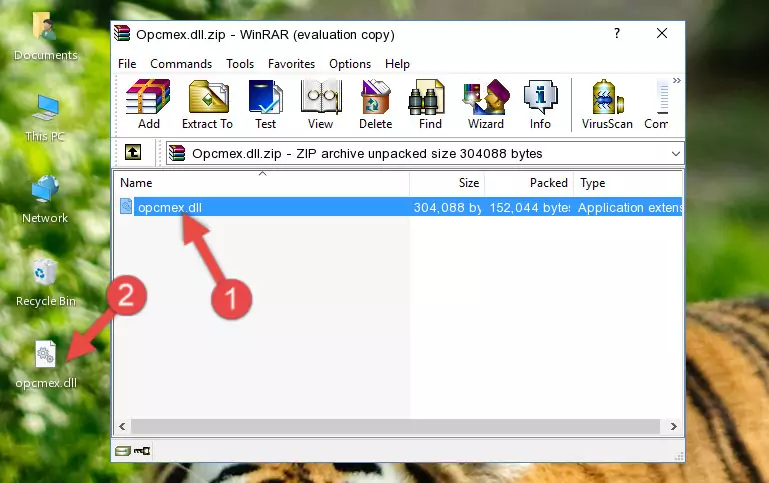Image resolution: width=769 pixels, height=483 pixels.
Task: Click the question mark help button
Action: [x=617, y=33]
